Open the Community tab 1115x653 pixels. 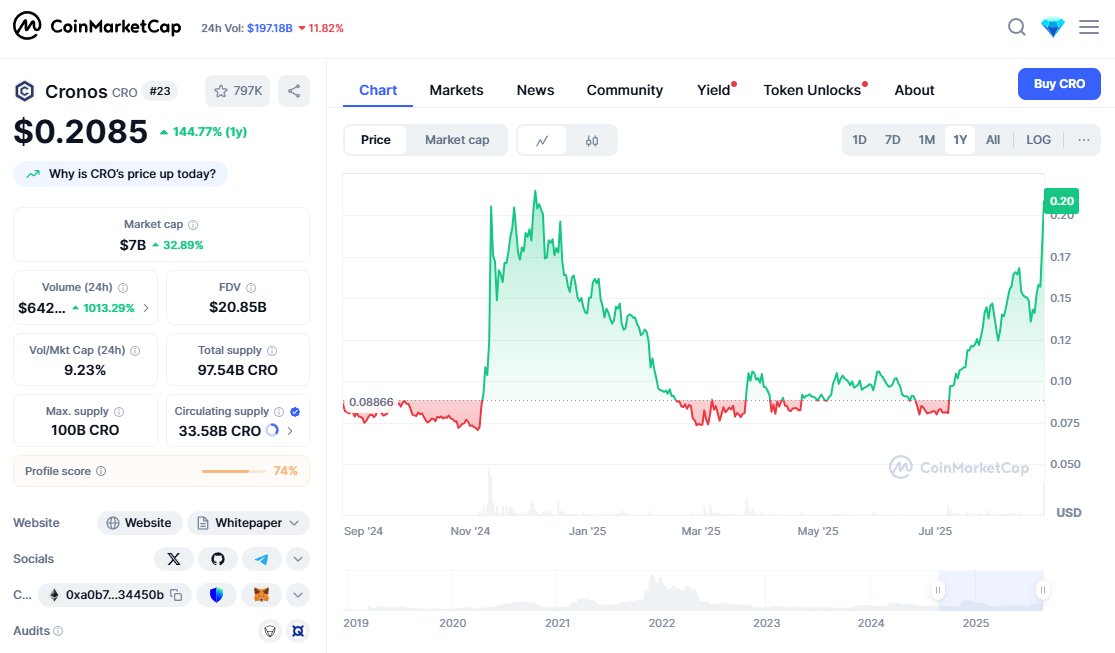(x=624, y=90)
